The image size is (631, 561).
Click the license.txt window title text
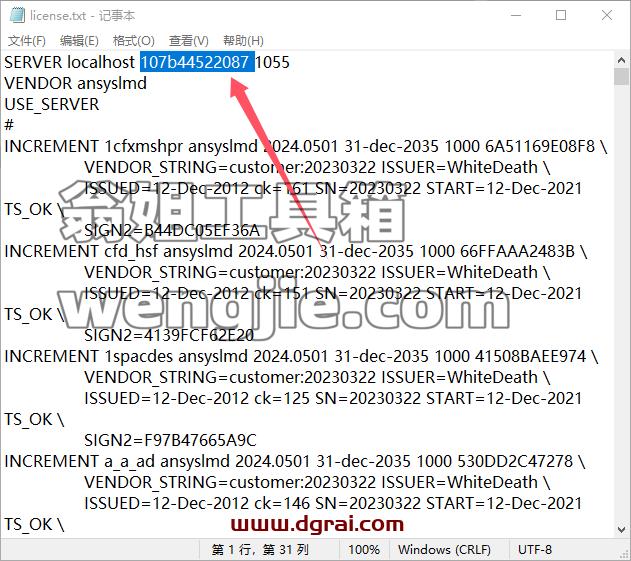pos(82,15)
